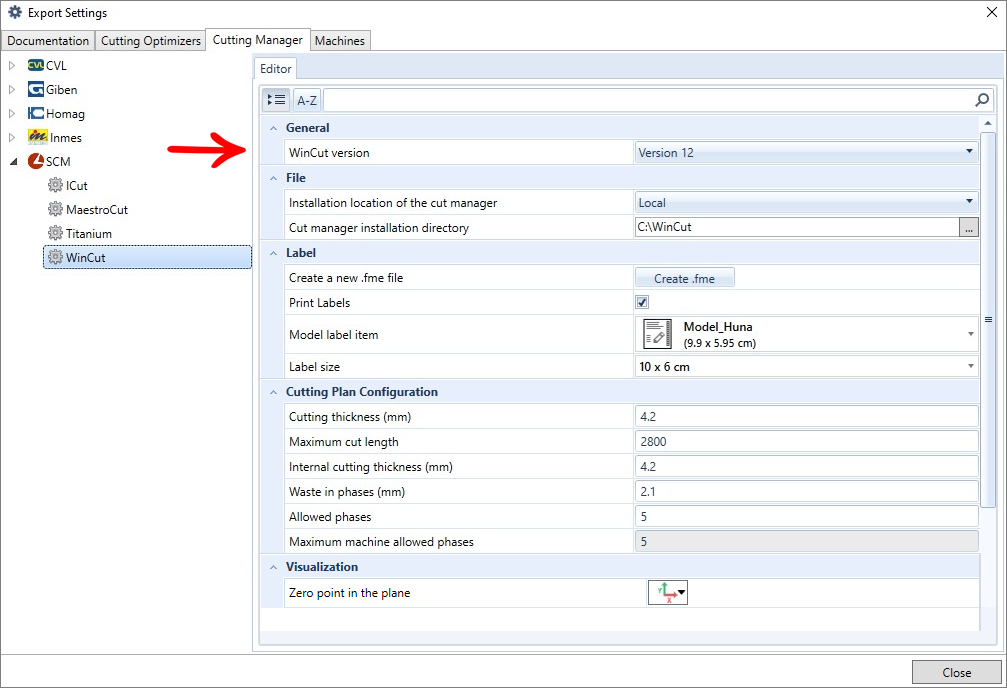The width and height of the screenshot is (1007, 688).
Task: Click the Allowed phases field
Action: click(807, 516)
